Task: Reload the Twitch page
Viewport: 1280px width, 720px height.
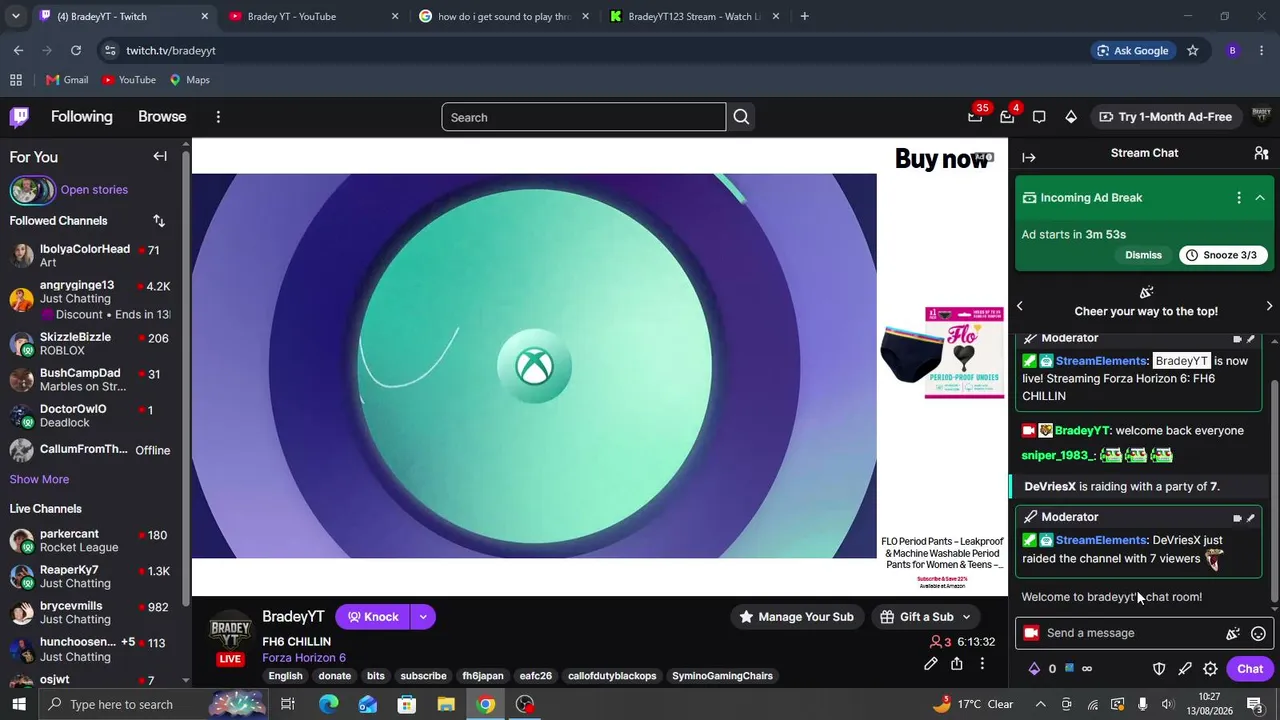Action: 76,50
